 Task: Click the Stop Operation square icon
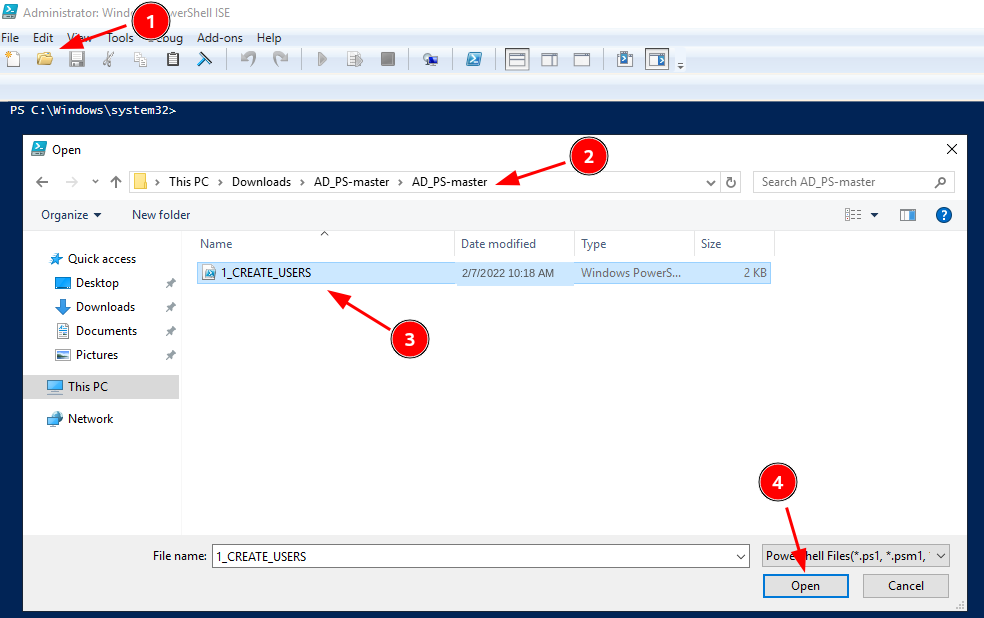point(388,60)
